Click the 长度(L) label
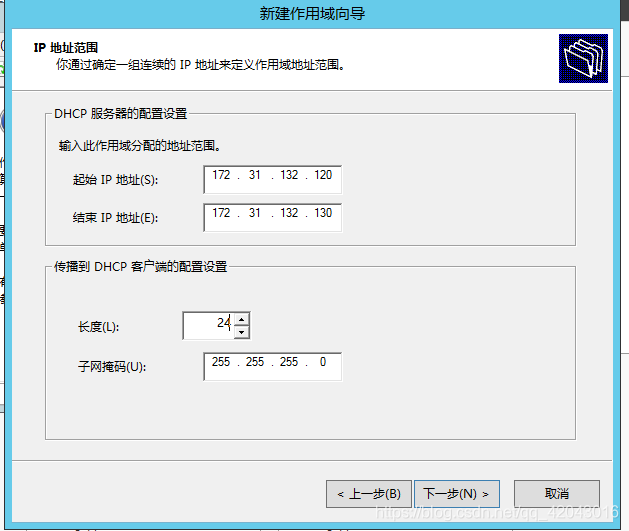Image resolution: width=629 pixels, height=531 pixels. click(x=98, y=327)
